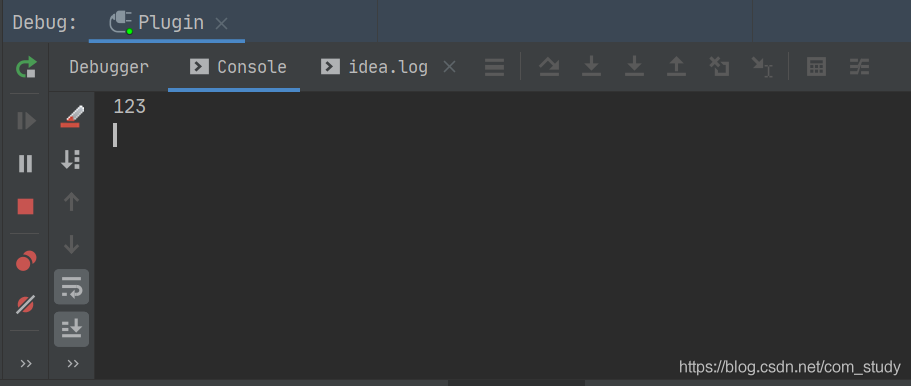Click Step Out arrow icon

(676, 67)
